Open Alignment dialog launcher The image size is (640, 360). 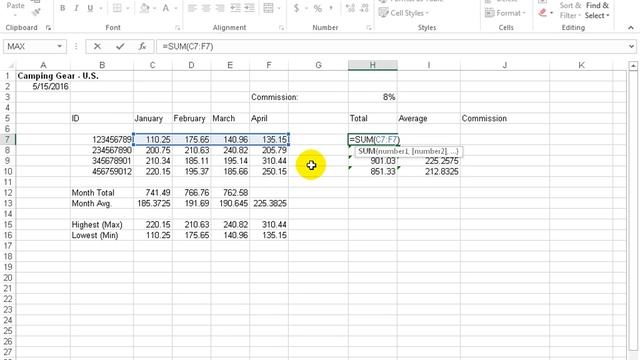click(x=282, y=28)
